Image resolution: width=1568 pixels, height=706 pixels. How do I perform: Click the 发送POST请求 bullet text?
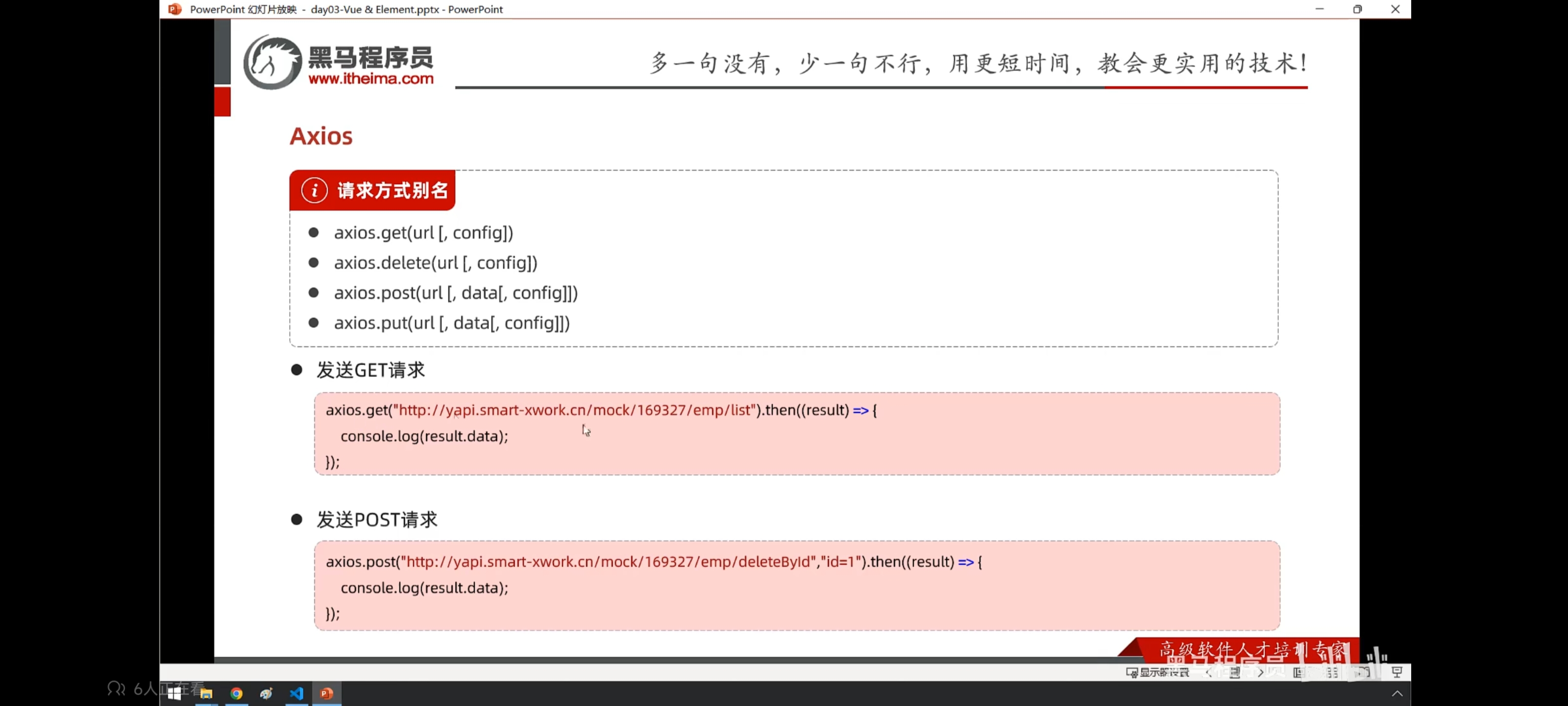[x=377, y=520]
